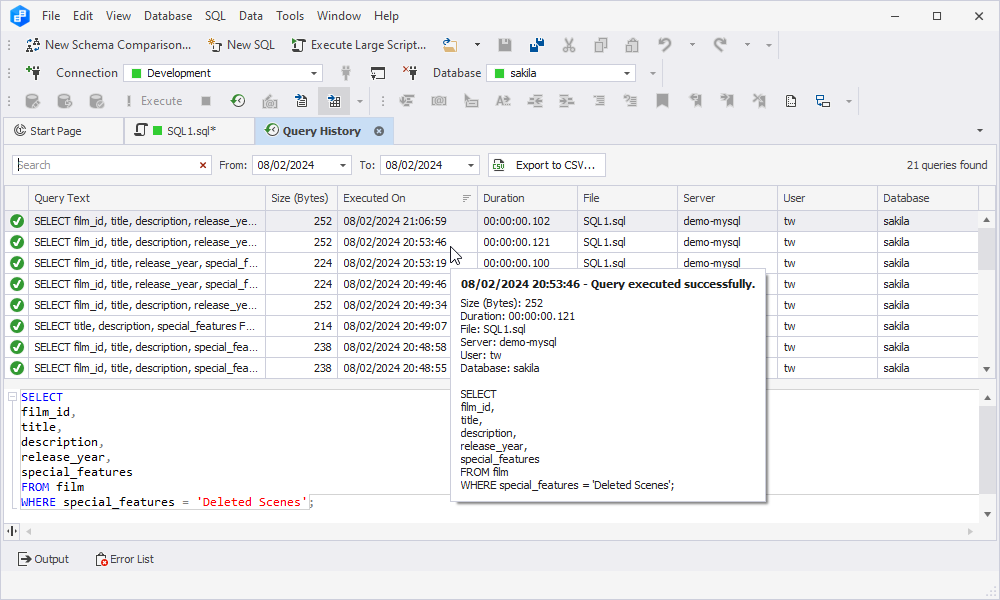1000x600 pixels.
Task: Click New Schema Comparison toolbar button
Action: pyautogui.click(x=108, y=45)
